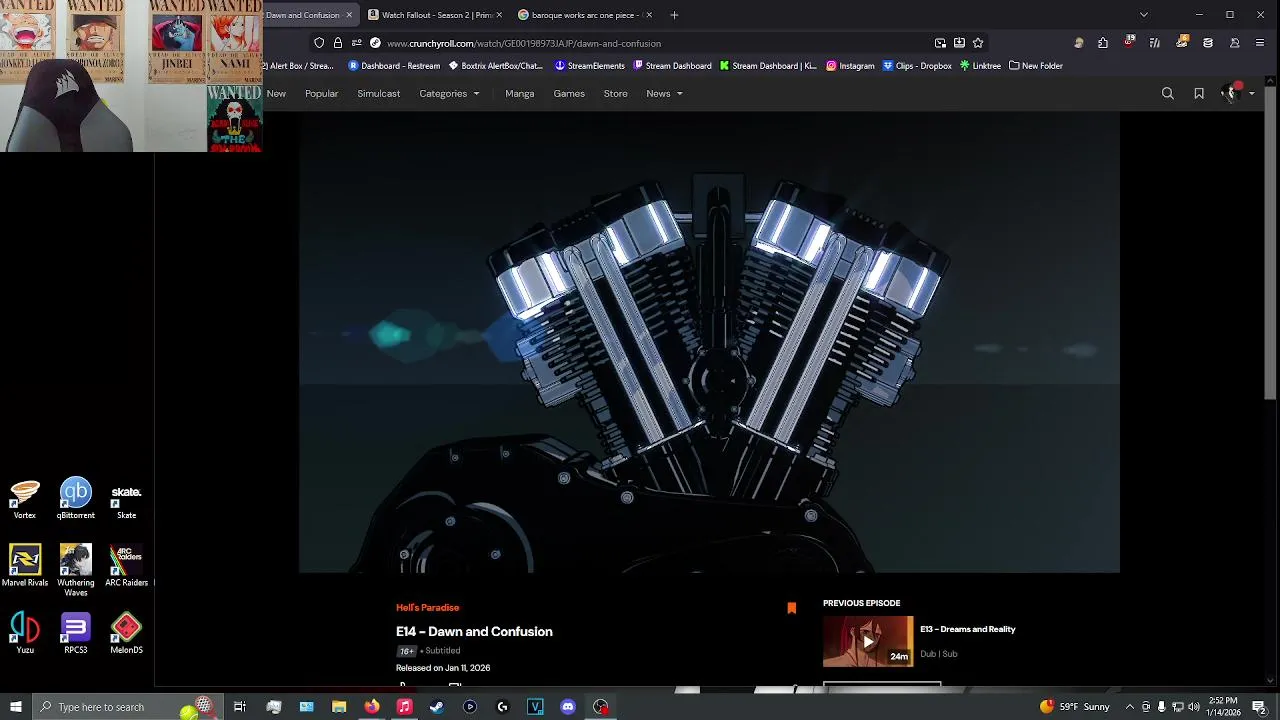Go to the Popular page
The width and height of the screenshot is (1280, 720).
(x=321, y=93)
